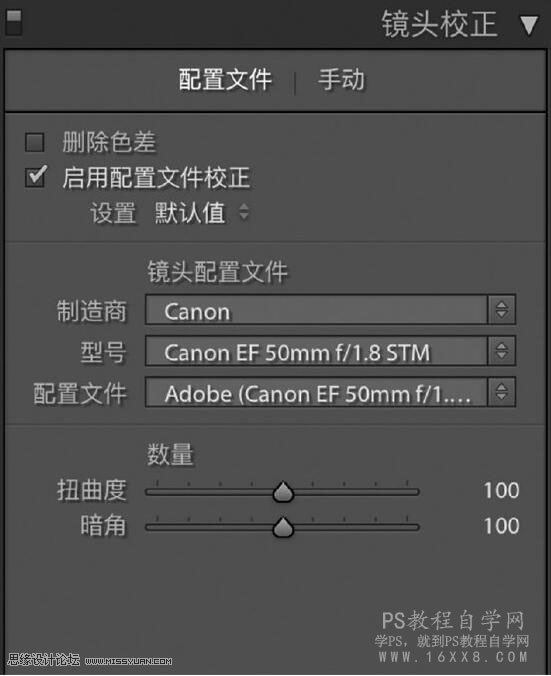
Task: Open the 配置文件 Adobe profile dropdown
Action: tap(330, 392)
